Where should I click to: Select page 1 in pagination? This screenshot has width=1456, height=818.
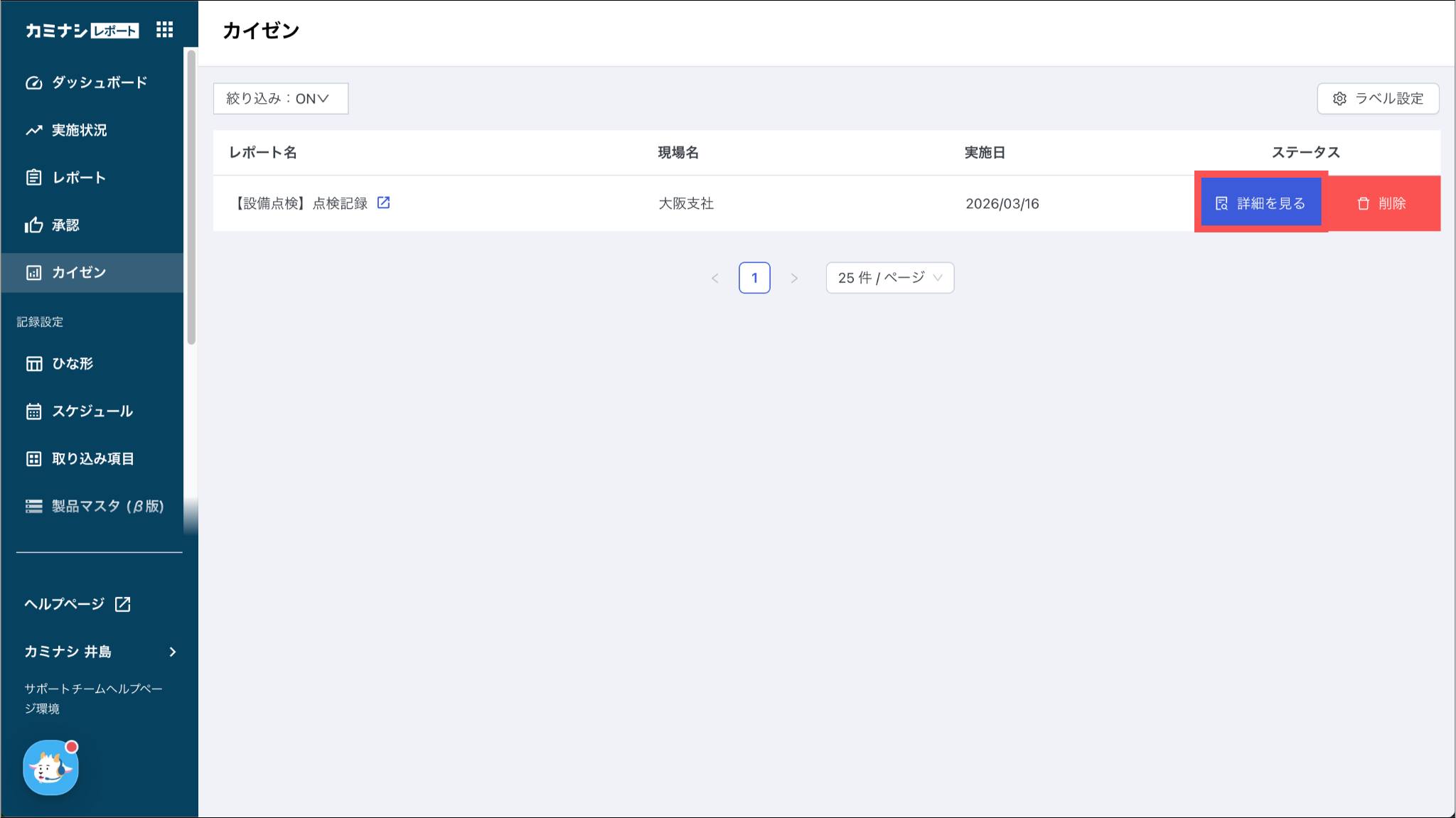(754, 278)
